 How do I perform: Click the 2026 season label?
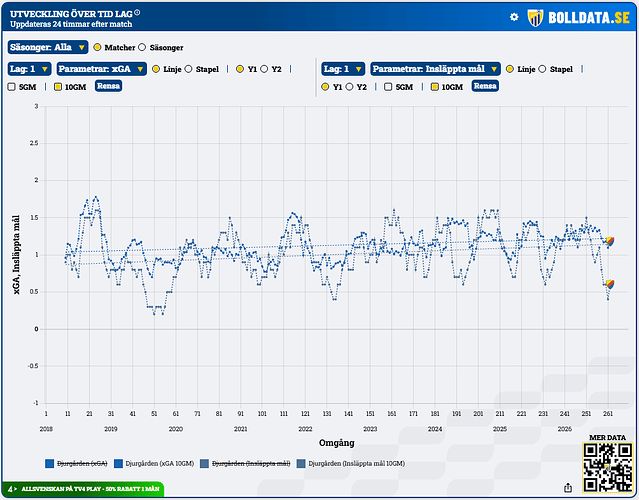565,429
